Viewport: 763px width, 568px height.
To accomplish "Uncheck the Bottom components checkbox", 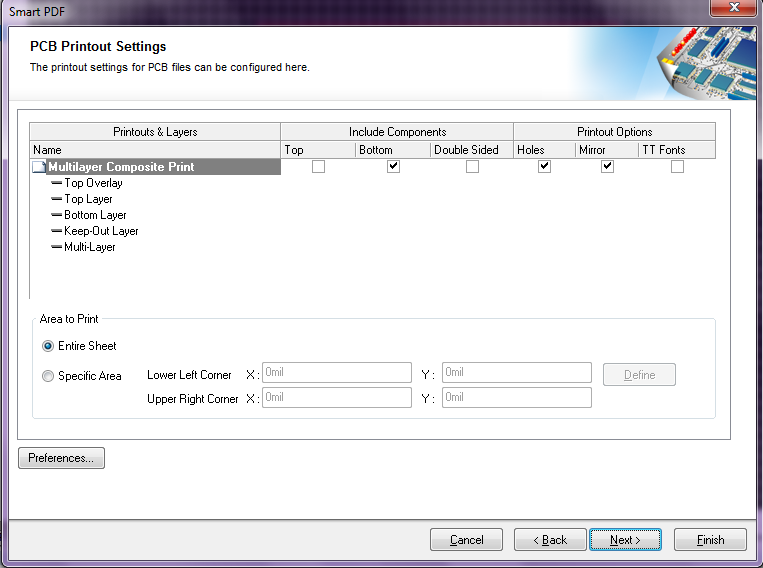I will (x=393, y=166).
